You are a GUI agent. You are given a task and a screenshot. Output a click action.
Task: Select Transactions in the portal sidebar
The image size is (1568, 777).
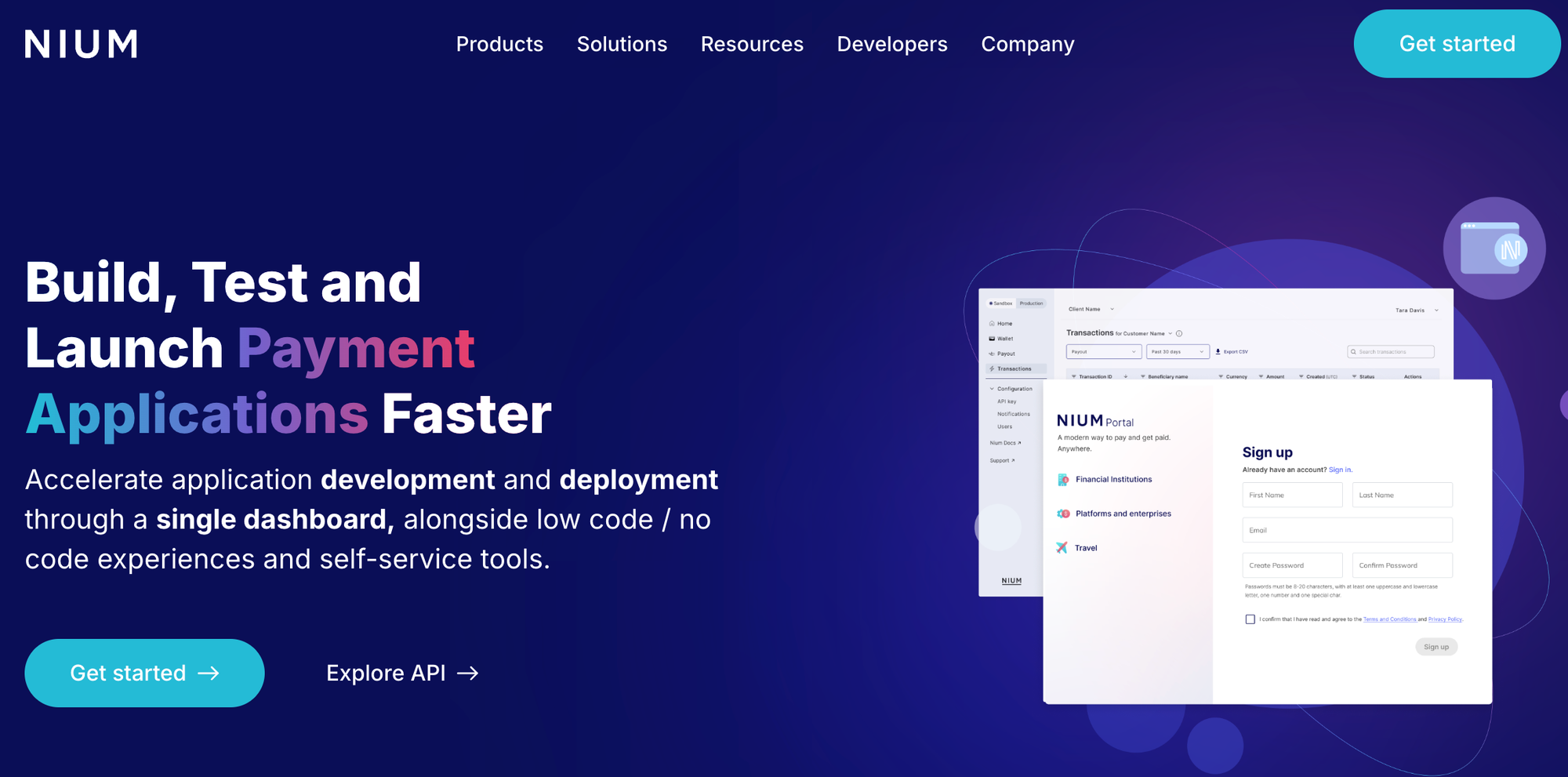[1015, 369]
